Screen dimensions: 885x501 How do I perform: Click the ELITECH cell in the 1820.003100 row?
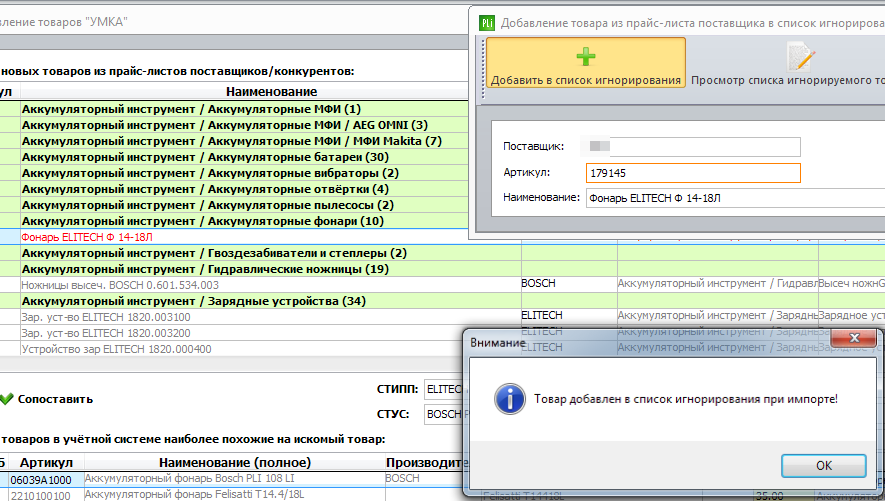coord(569,315)
